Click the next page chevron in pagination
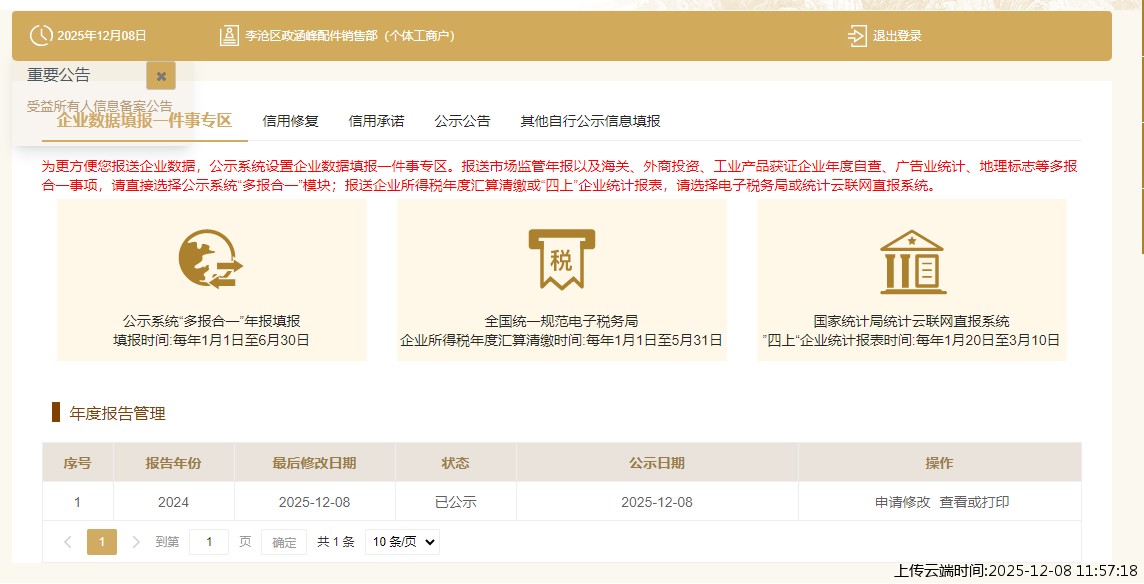 (x=136, y=541)
